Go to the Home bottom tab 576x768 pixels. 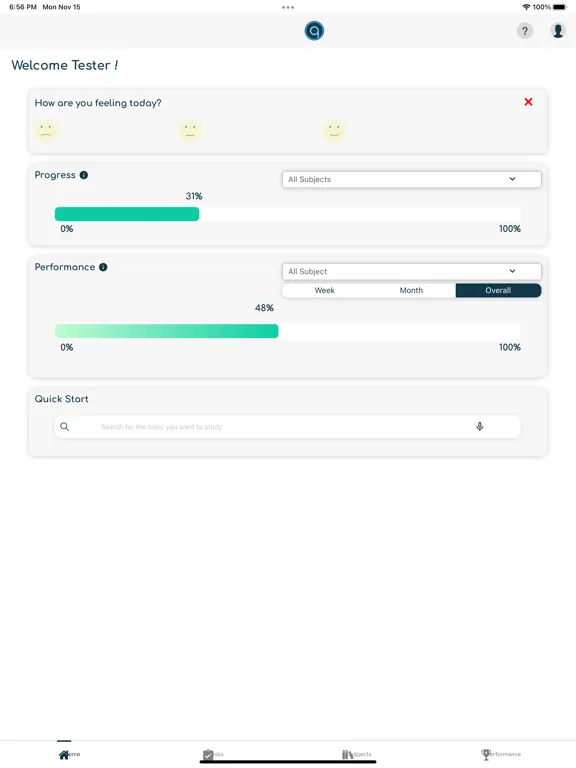(69, 754)
